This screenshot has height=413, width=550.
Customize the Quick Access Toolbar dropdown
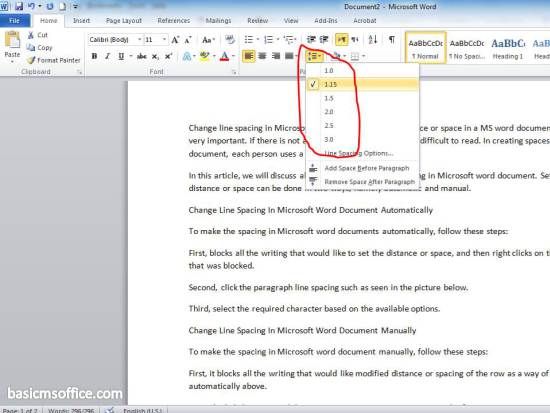point(76,6)
